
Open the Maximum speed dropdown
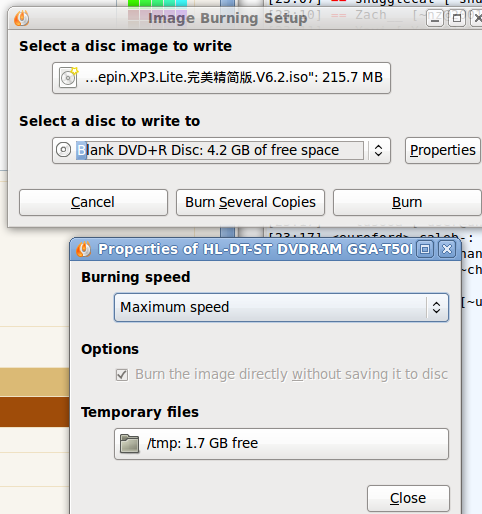(x=281, y=307)
